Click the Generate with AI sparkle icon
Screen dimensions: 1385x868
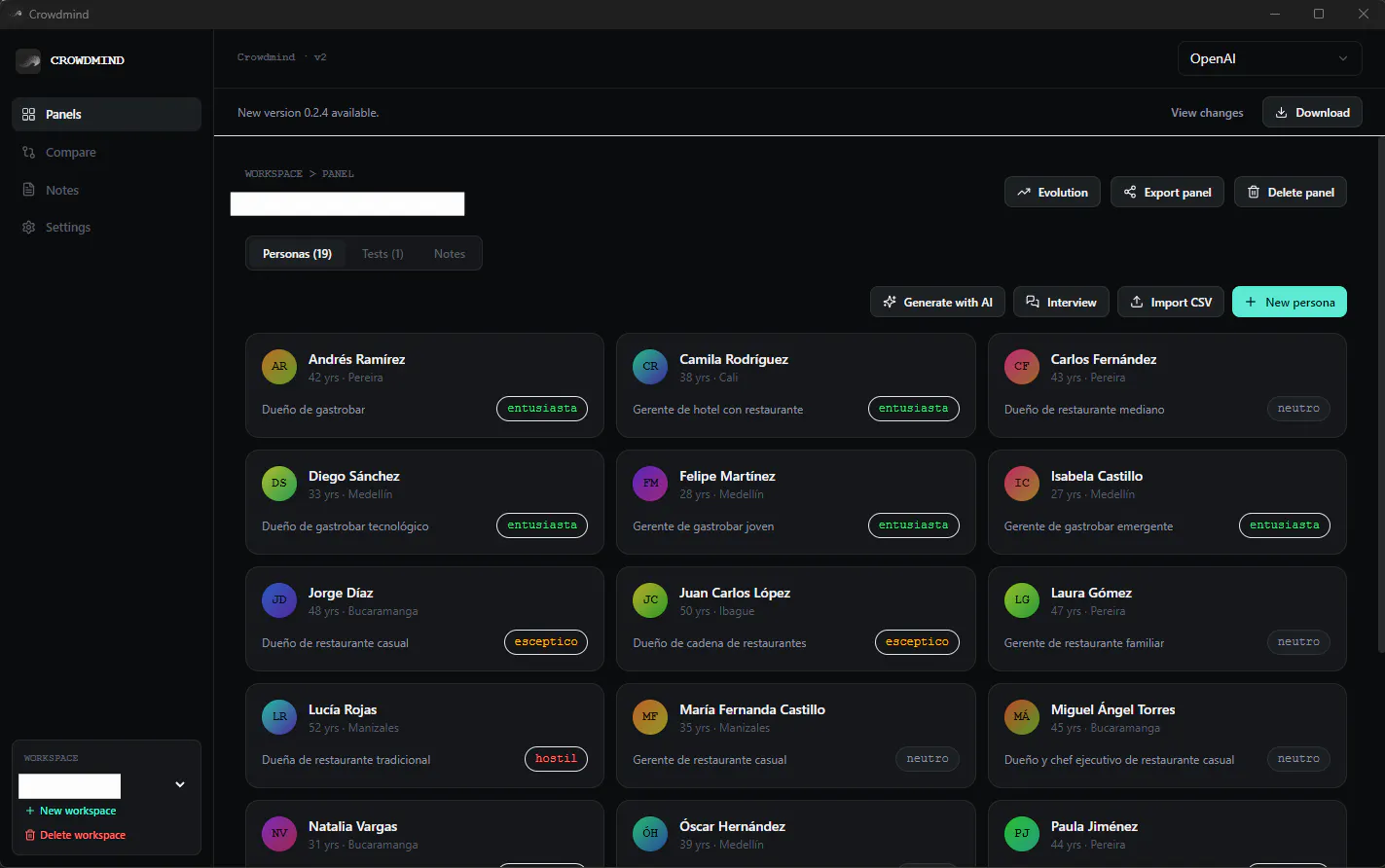point(890,303)
